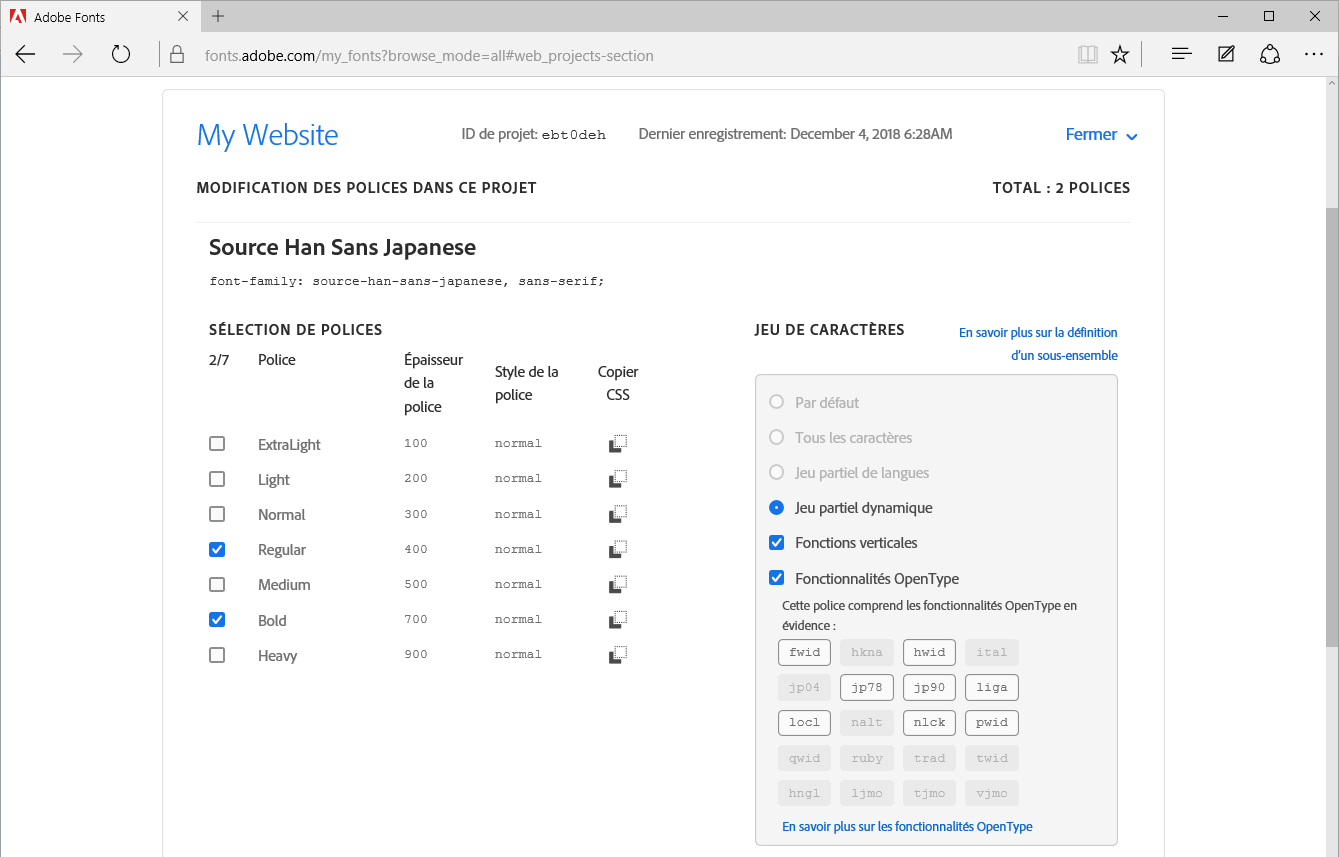
Task: Enable the ExtraLight font checkbox
Action: tap(217, 444)
